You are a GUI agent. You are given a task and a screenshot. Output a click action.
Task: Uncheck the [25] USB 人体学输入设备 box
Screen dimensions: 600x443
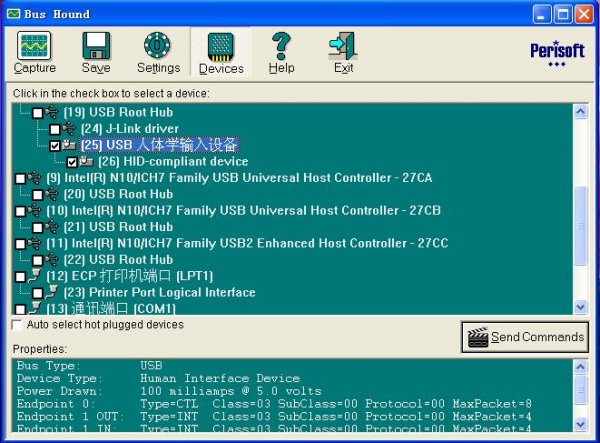(55, 146)
